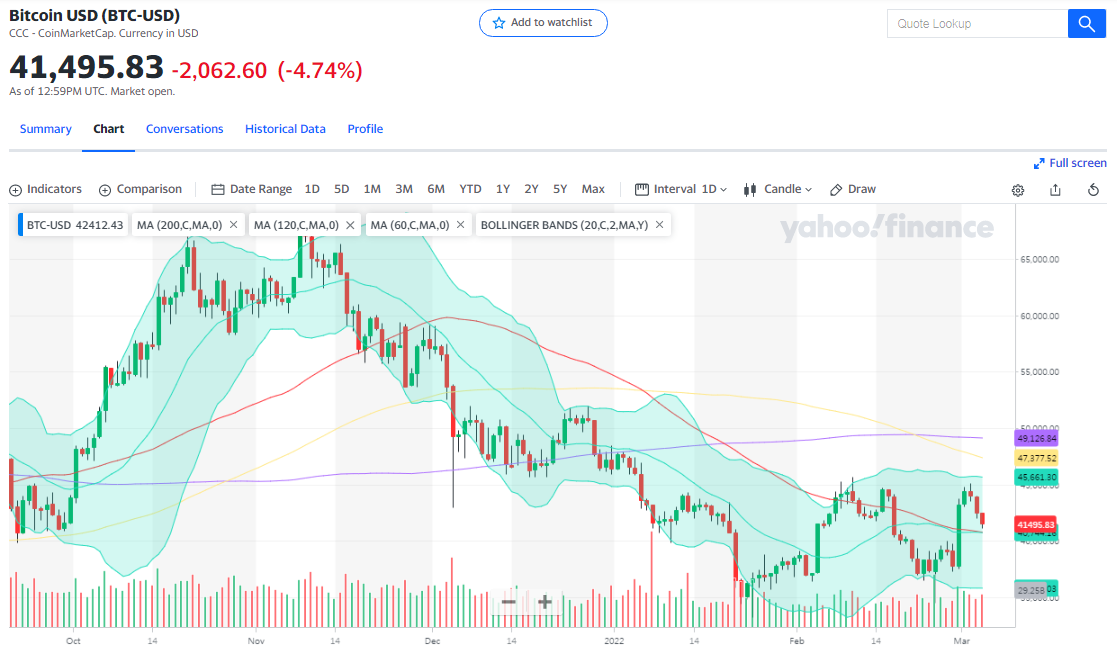Activate the Draw tool label
Screen dimensions: 1117x656
[862, 189]
